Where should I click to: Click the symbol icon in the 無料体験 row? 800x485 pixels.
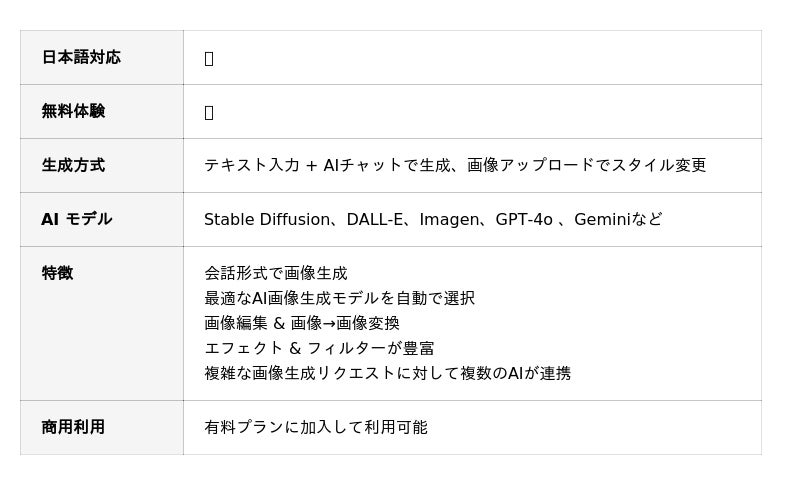[x=209, y=113]
